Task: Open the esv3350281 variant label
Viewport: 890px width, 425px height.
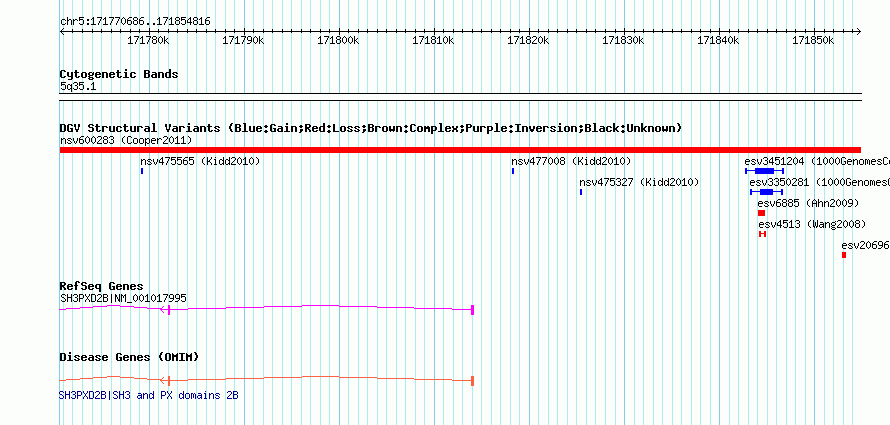Action: click(x=820, y=183)
